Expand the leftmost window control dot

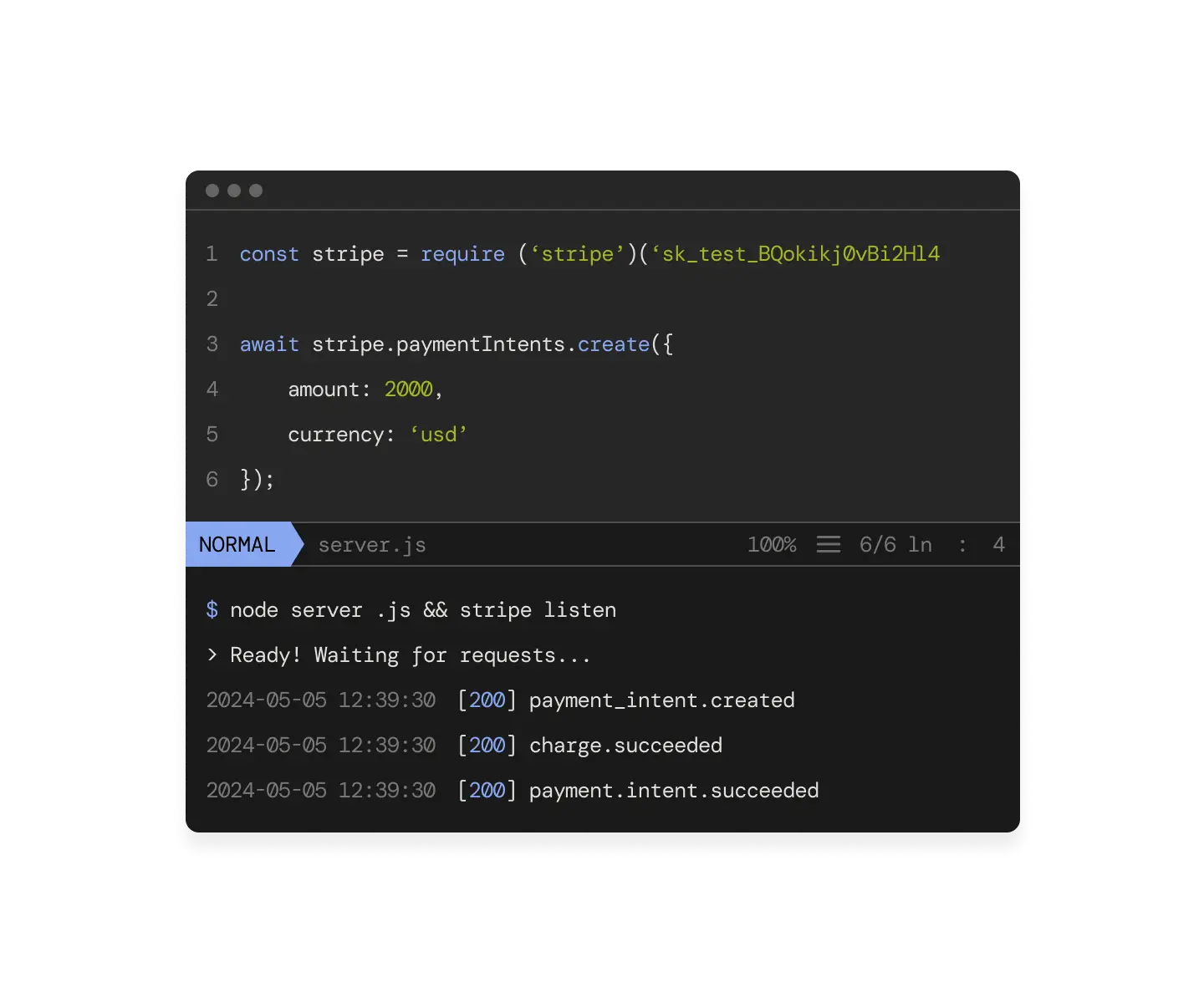(x=211, y=190)
